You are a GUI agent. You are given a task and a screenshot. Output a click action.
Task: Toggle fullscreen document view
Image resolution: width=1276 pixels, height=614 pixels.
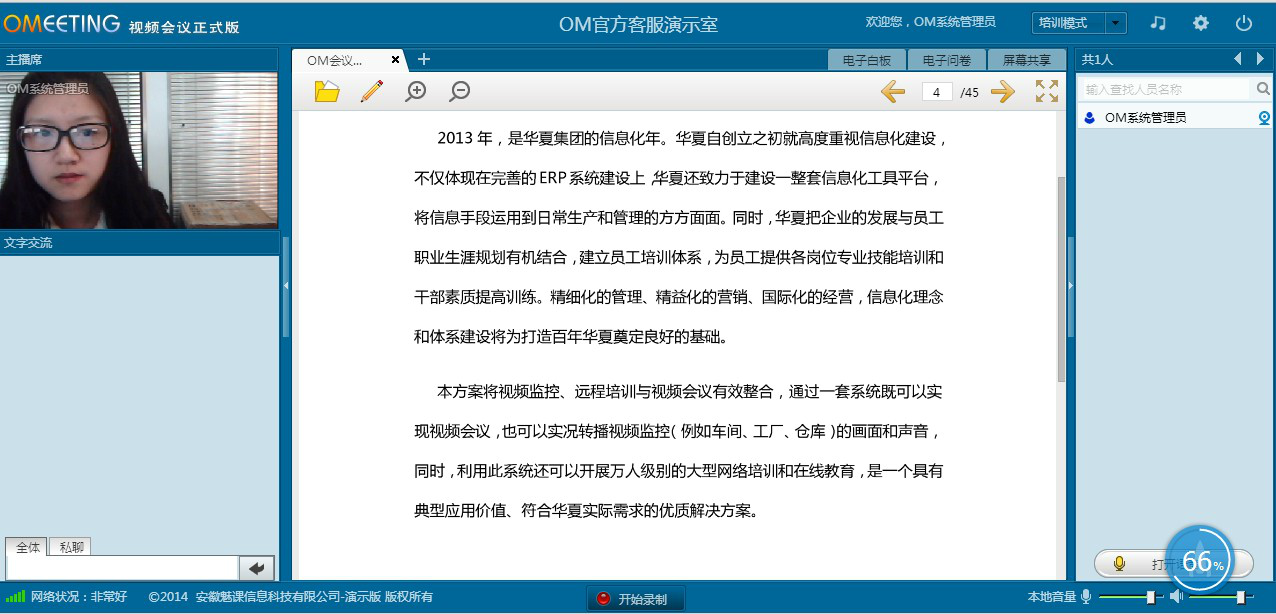tap(1047, 91)
